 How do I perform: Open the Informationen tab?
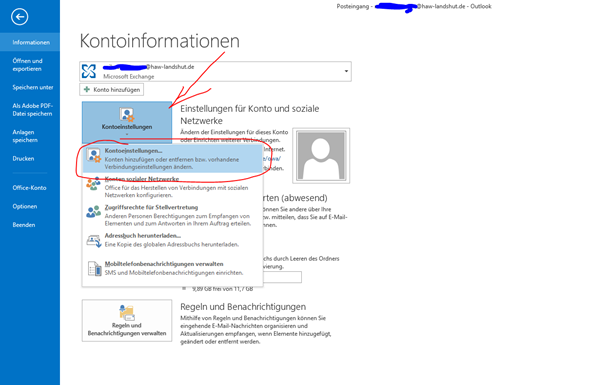click(30, 42)
